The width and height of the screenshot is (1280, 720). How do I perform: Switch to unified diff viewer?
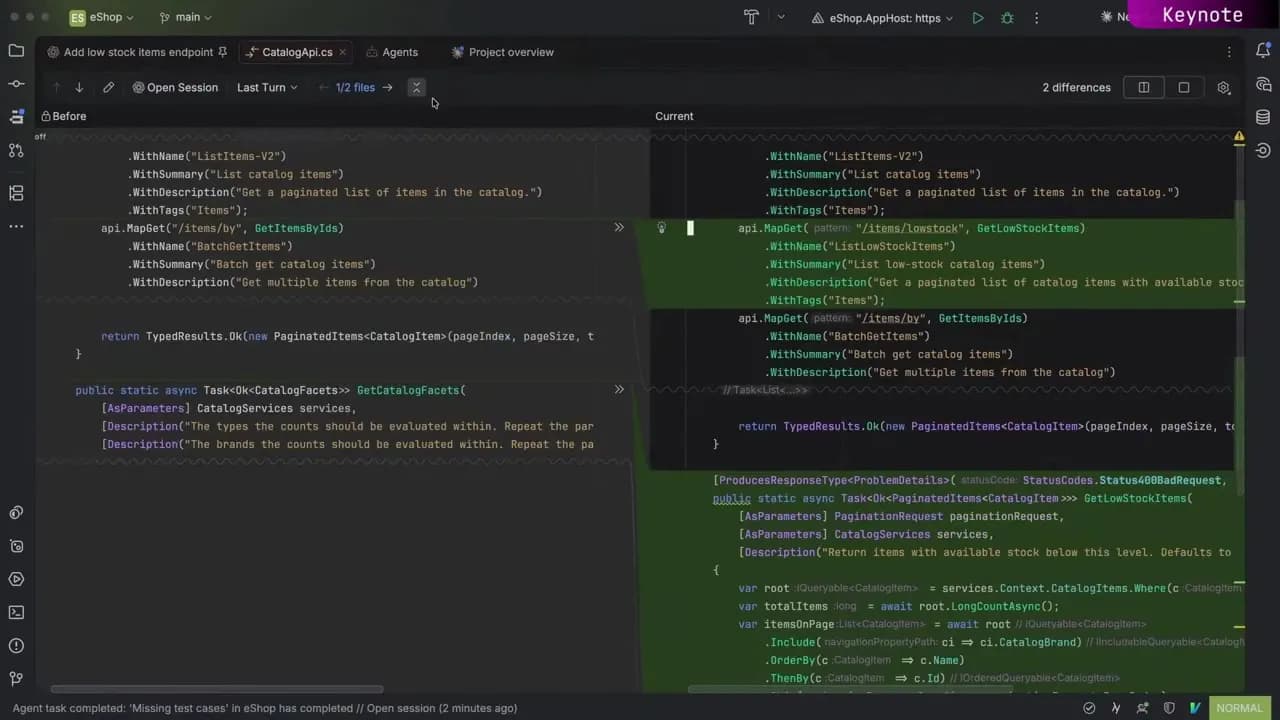1184,88
